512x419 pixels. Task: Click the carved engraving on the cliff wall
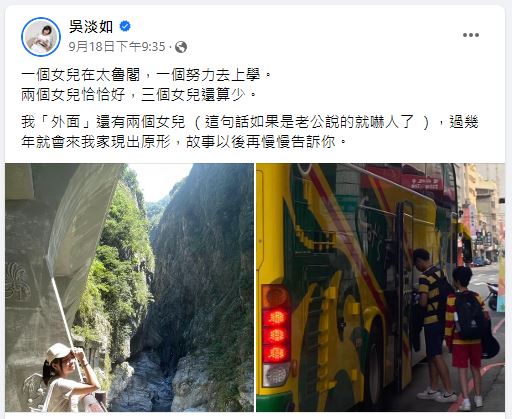(17, 282)
